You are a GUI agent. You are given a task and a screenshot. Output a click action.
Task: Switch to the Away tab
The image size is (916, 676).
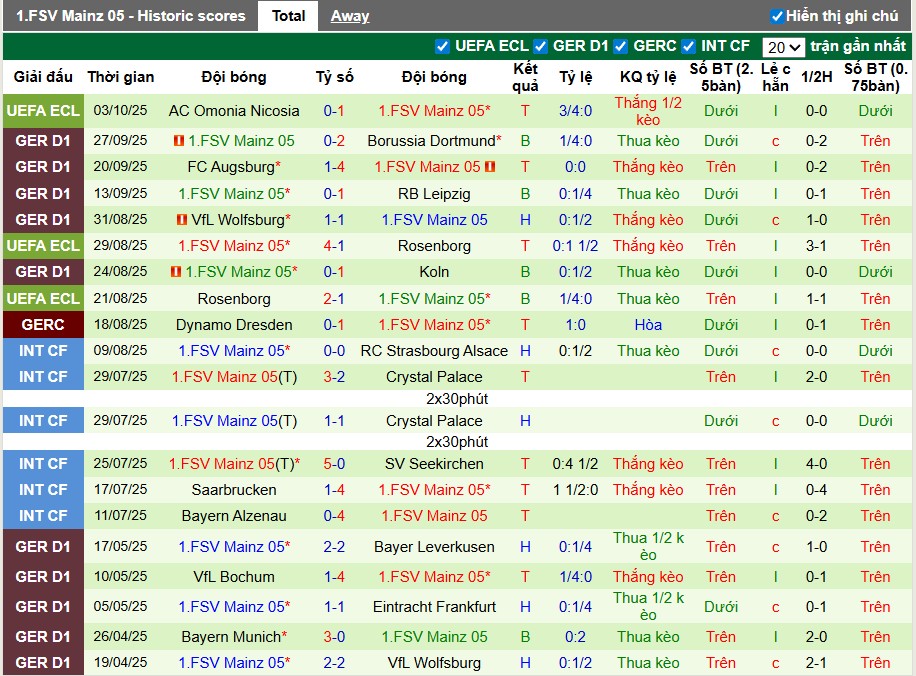350,16
